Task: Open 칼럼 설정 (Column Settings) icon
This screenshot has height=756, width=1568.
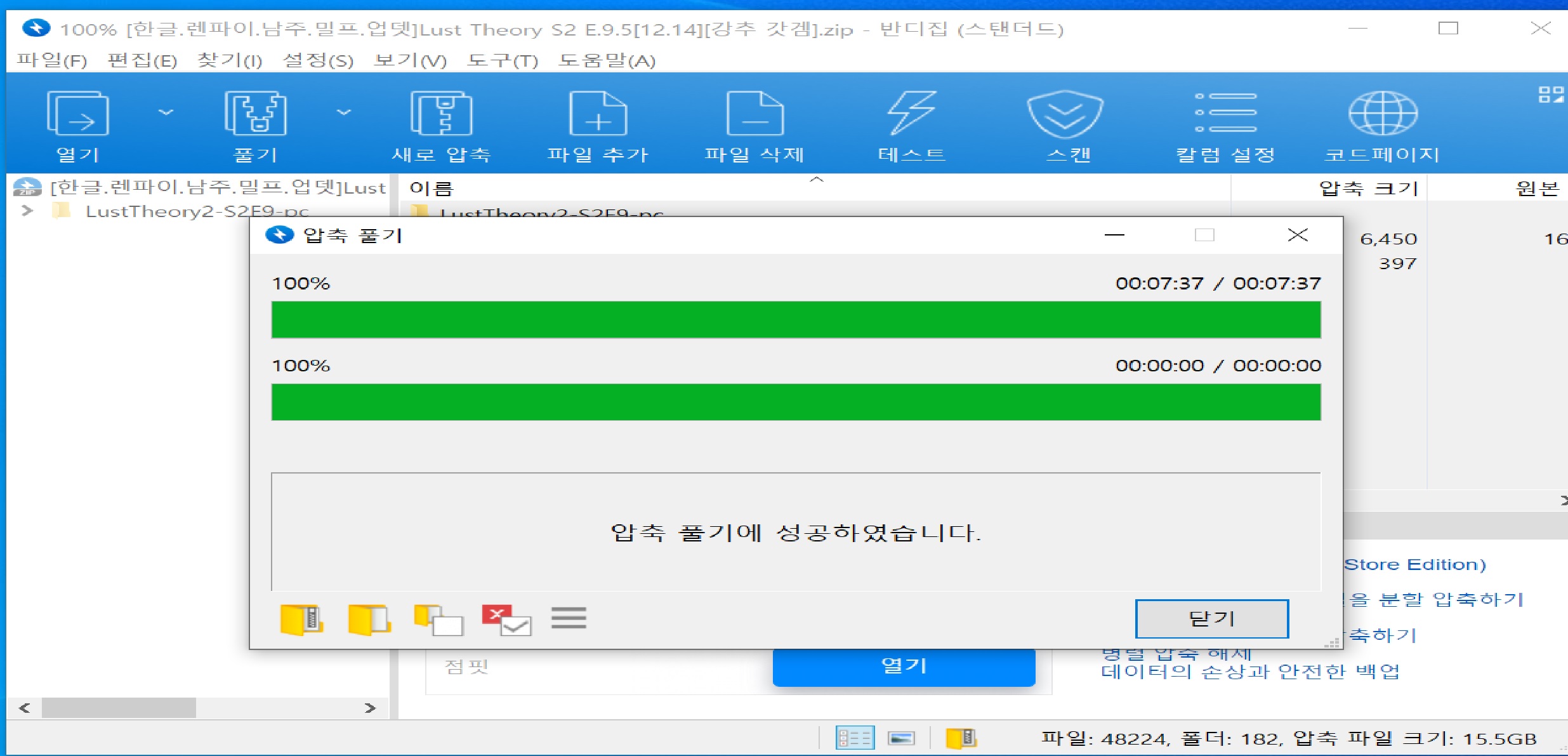Action: (x=1225, y=114)
